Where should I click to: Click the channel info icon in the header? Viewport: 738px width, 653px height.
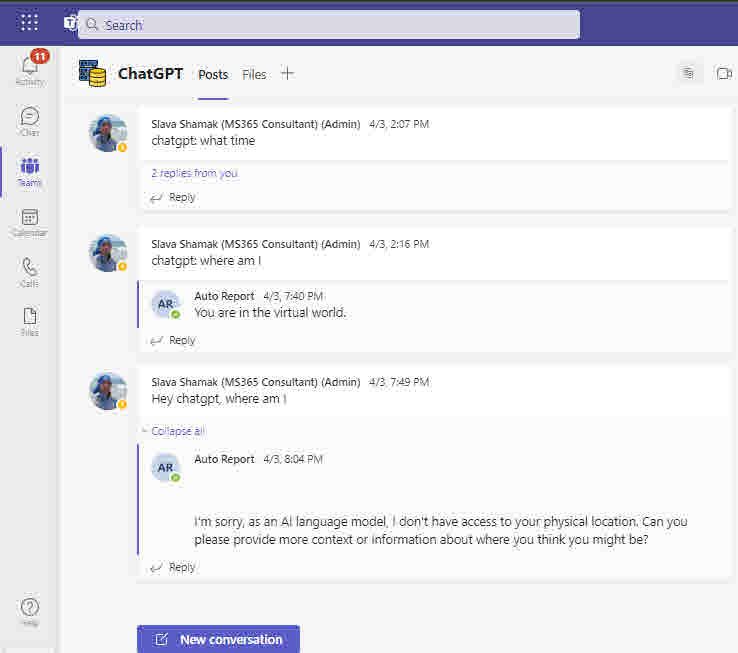click(x=688, y=73)
